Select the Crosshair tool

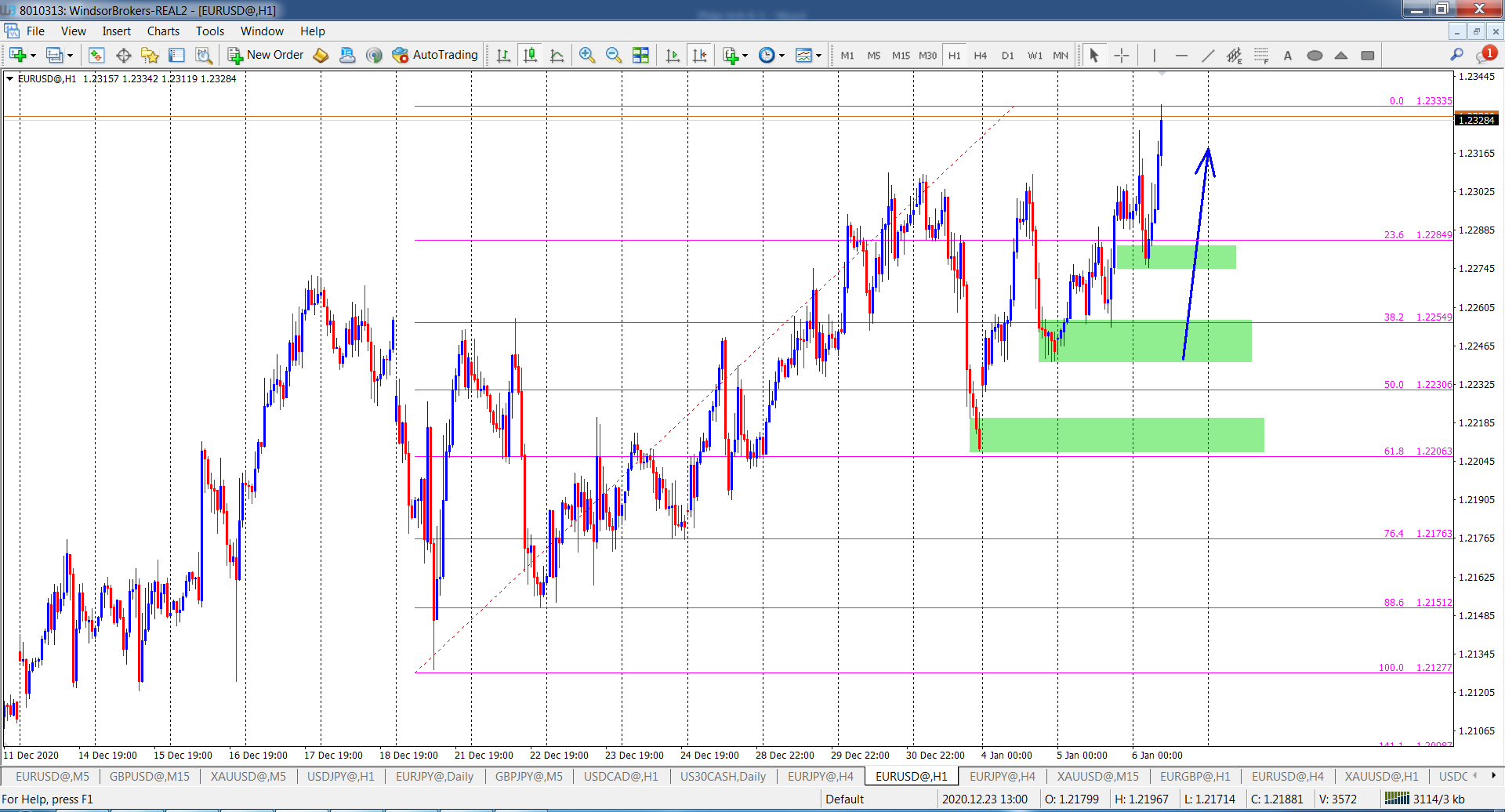click(x=1122, y=55)
